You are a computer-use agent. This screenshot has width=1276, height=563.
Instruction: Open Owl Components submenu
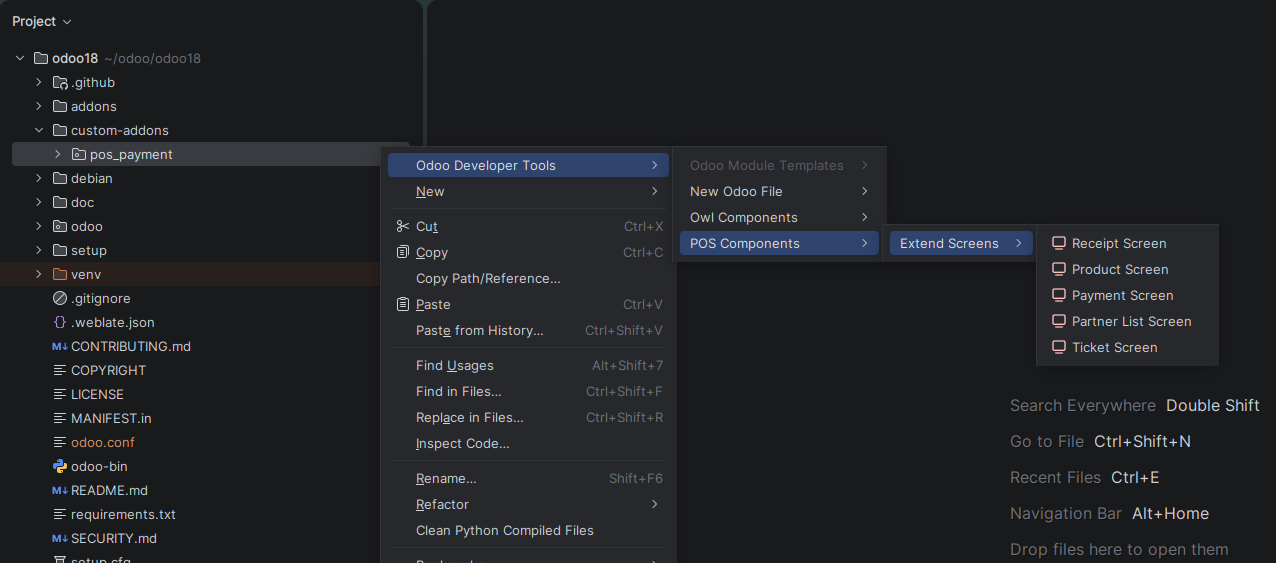pyautogui.click(x=779, y=217)
